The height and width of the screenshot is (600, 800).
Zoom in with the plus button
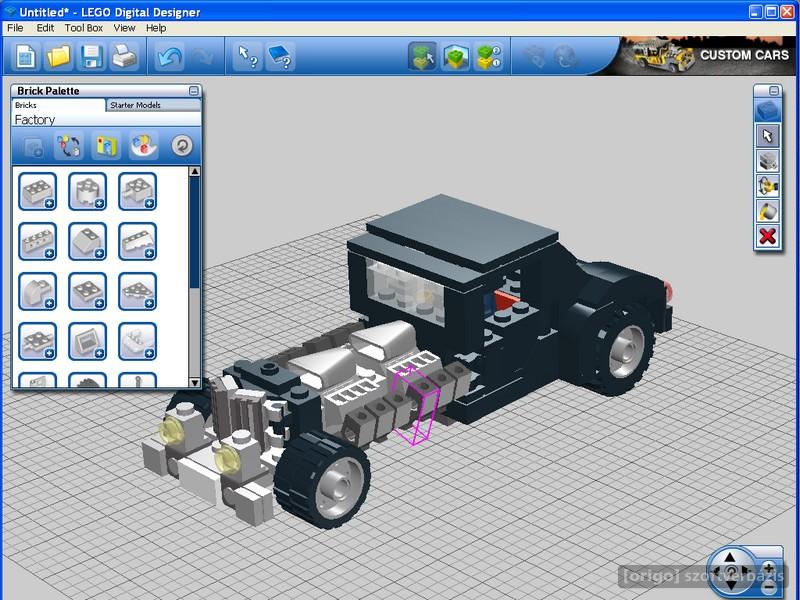click(769, 568)
